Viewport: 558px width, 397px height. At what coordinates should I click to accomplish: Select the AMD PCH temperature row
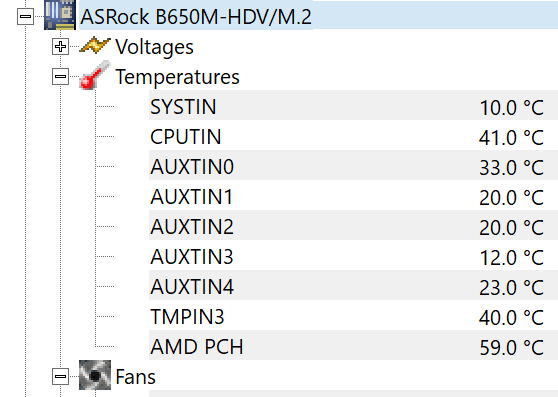pos(353,346)
